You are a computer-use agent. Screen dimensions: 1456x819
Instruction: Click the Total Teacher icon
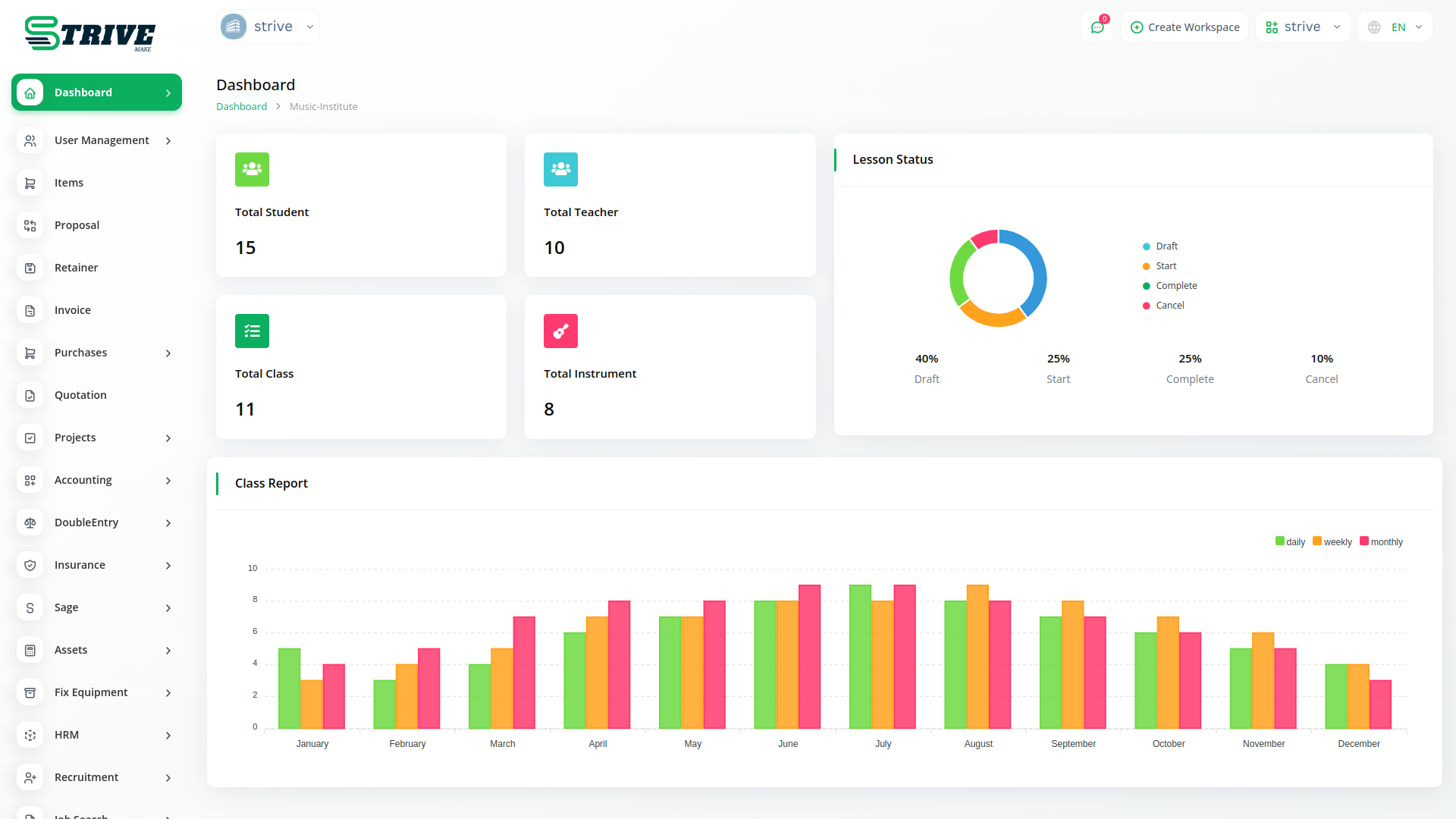pyautogui.click(x=560, y=170)
